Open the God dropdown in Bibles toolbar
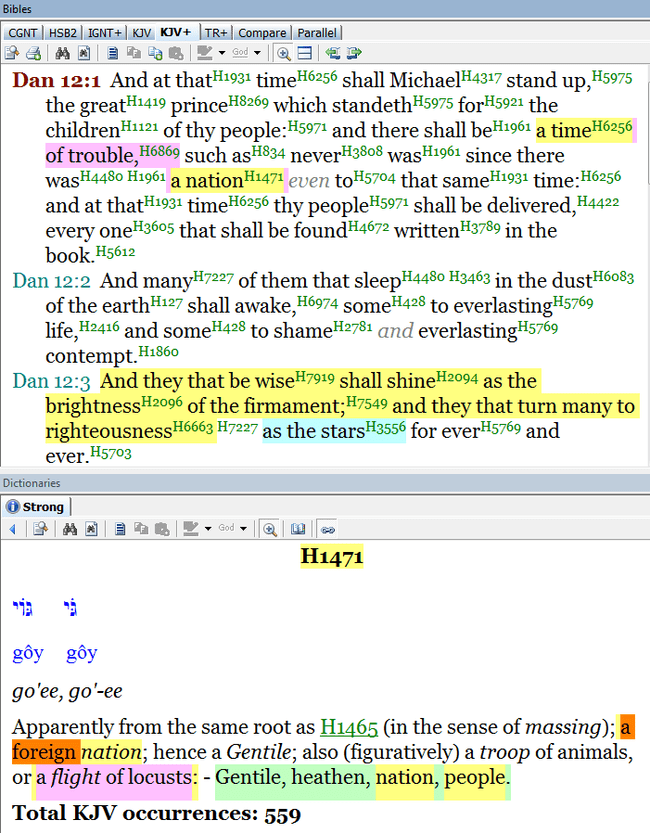 tap(247, 53)
